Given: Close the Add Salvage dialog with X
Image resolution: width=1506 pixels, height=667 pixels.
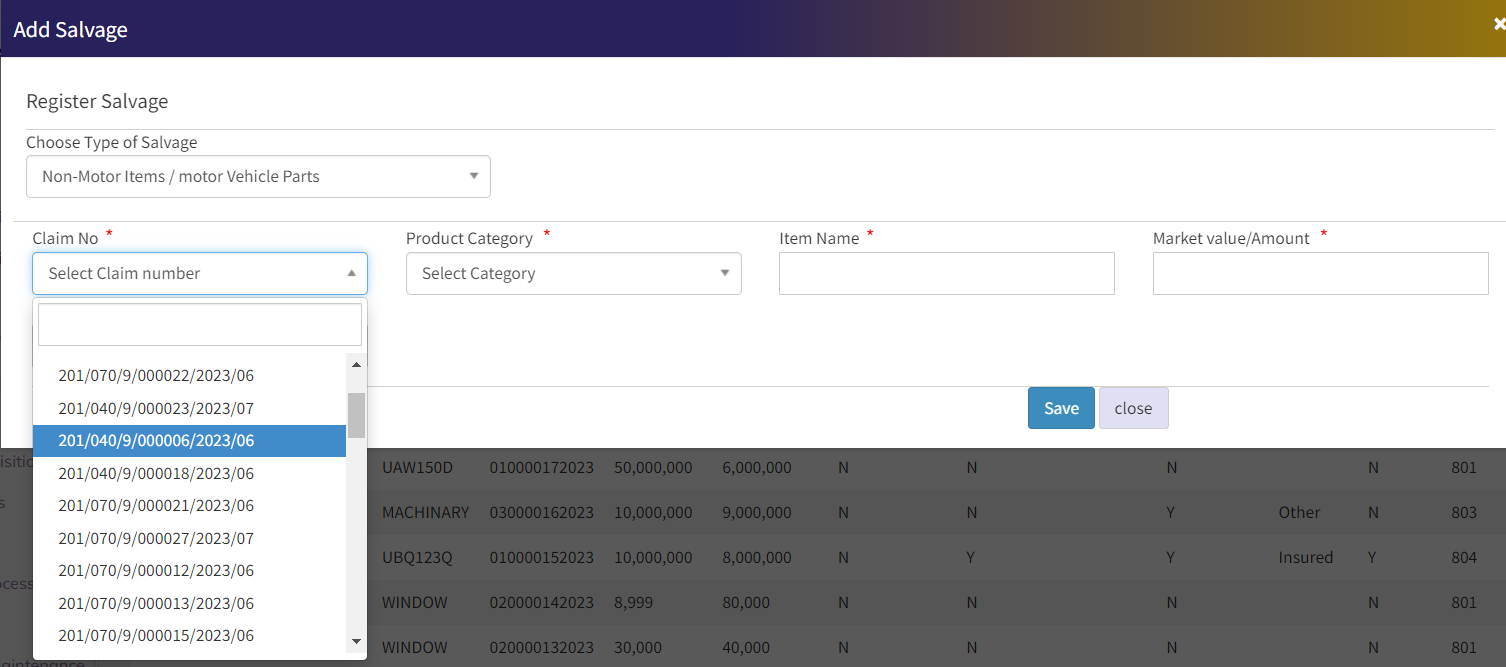Looking at the screenshot, I should (1498, 25).
